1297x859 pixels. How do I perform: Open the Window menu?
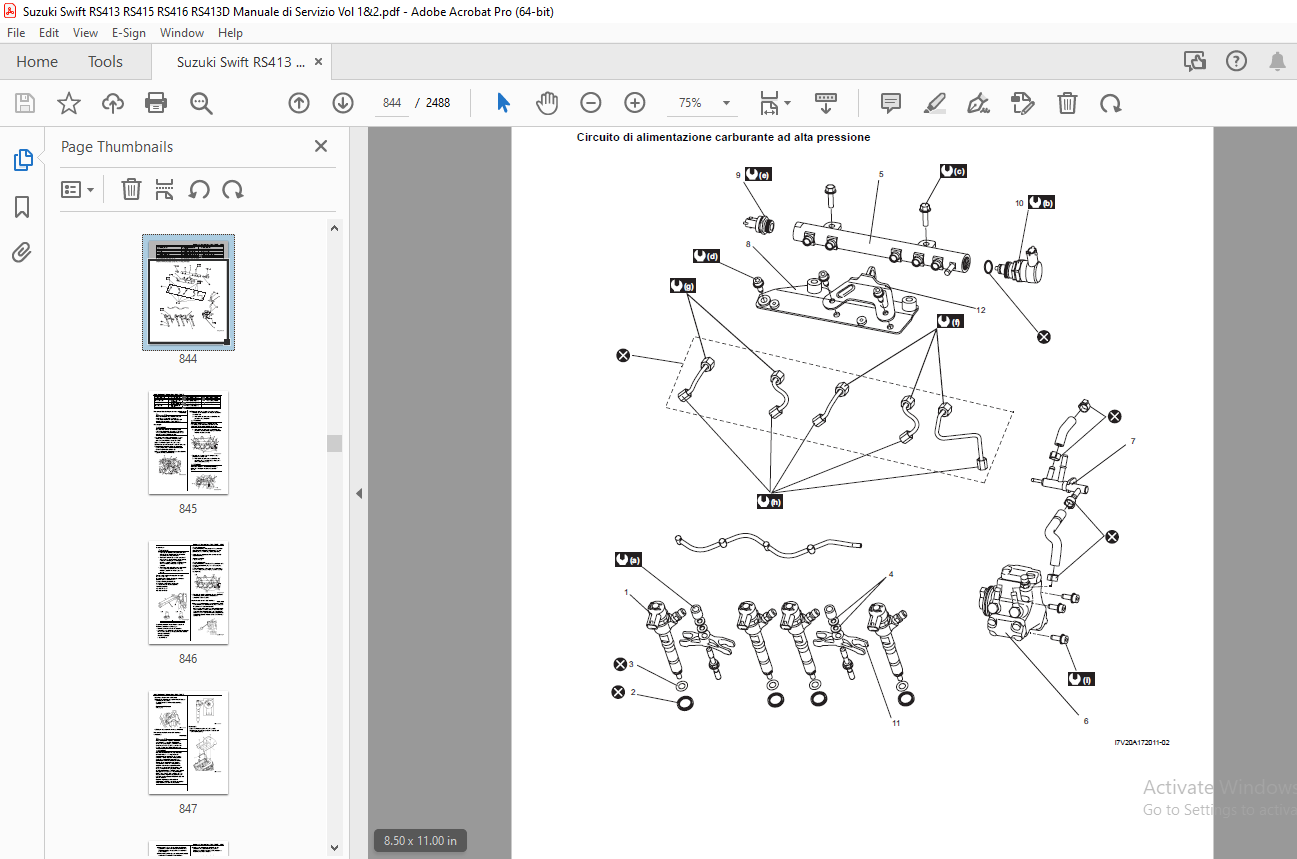click(182, 33)
